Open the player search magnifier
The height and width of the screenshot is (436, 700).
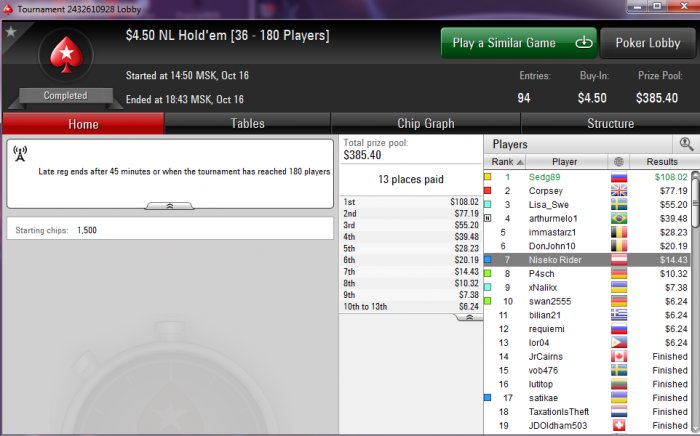(x=686, y=144)
